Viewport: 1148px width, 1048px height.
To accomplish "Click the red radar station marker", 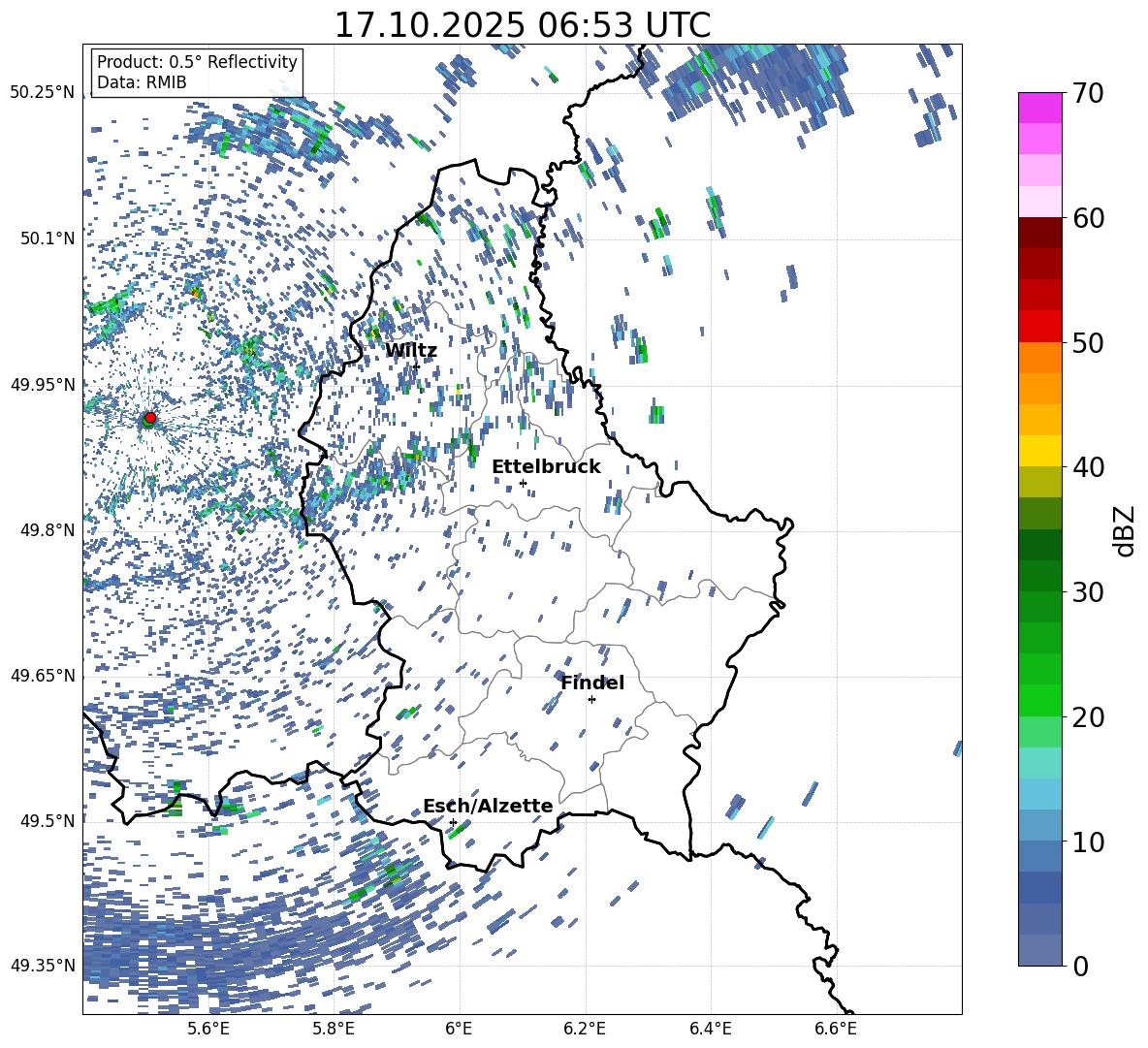I will click(150, 418).
